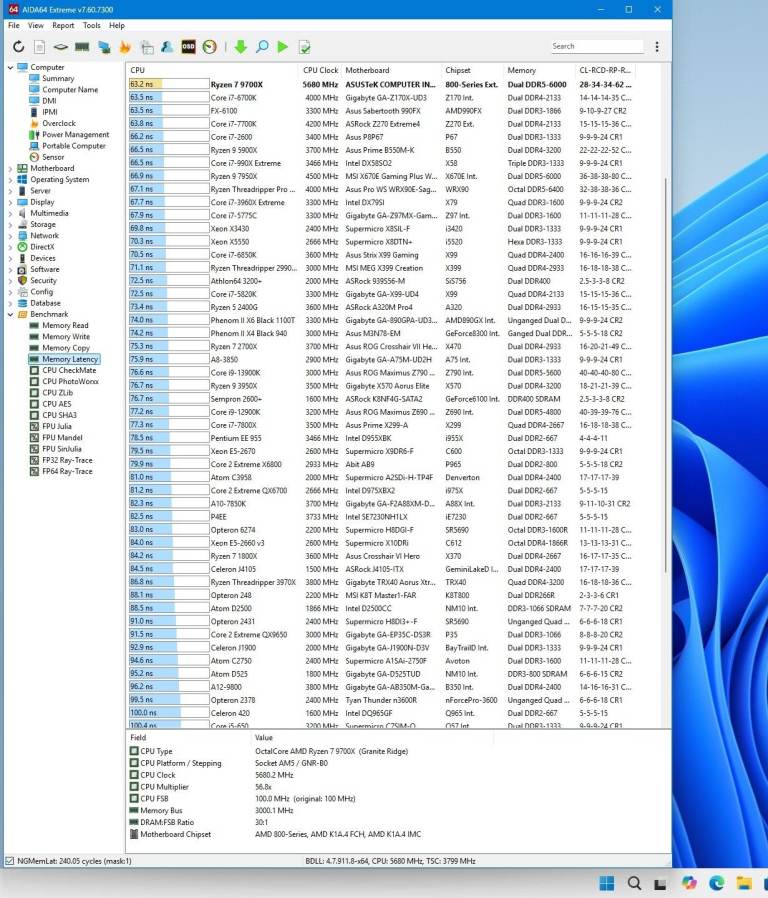Click the flame stability test icon

125,47
